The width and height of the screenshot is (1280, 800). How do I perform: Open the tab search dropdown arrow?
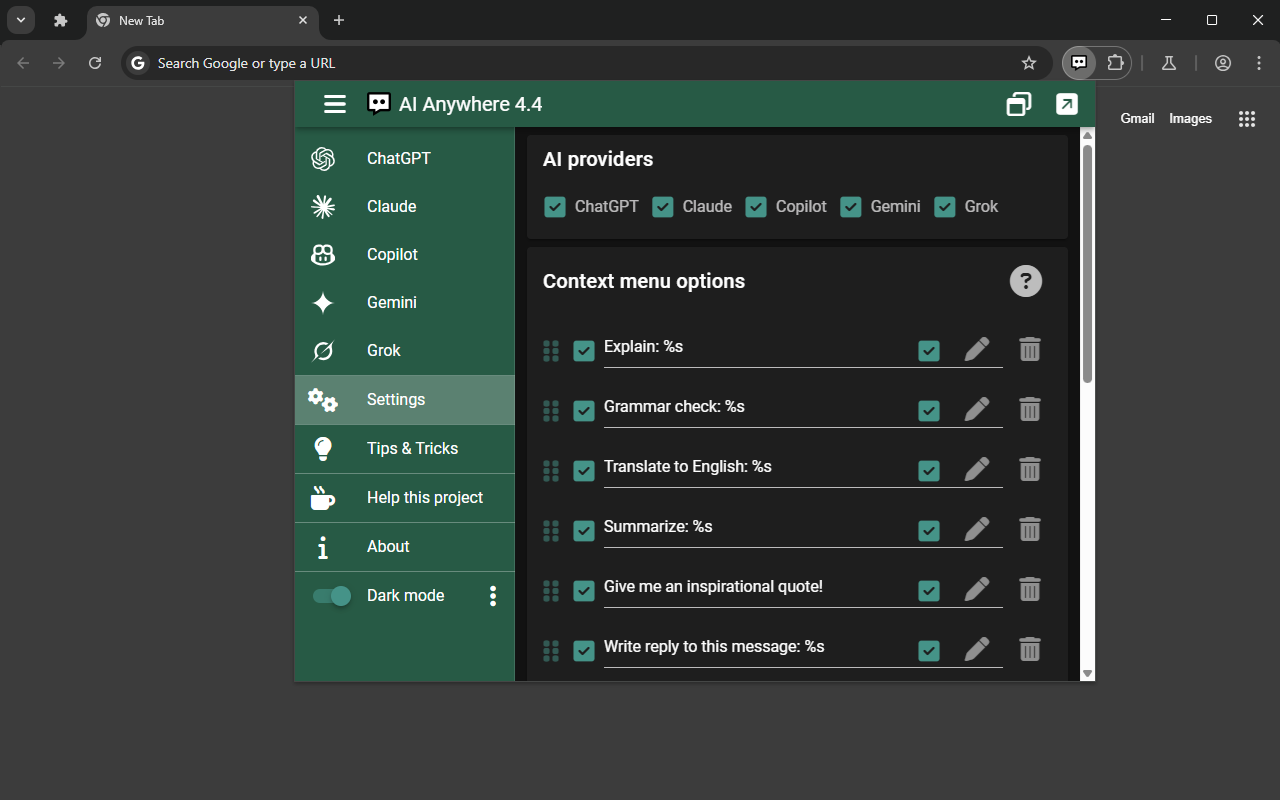click(x=20, y=20)
